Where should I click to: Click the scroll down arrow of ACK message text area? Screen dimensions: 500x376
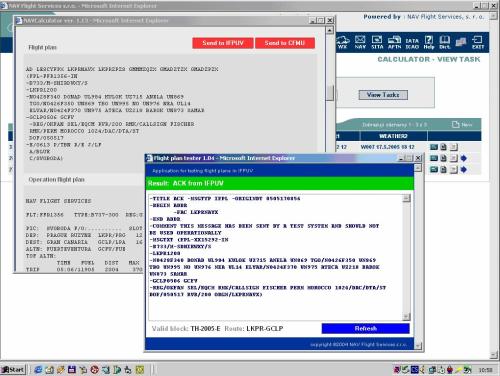[406, 316]
